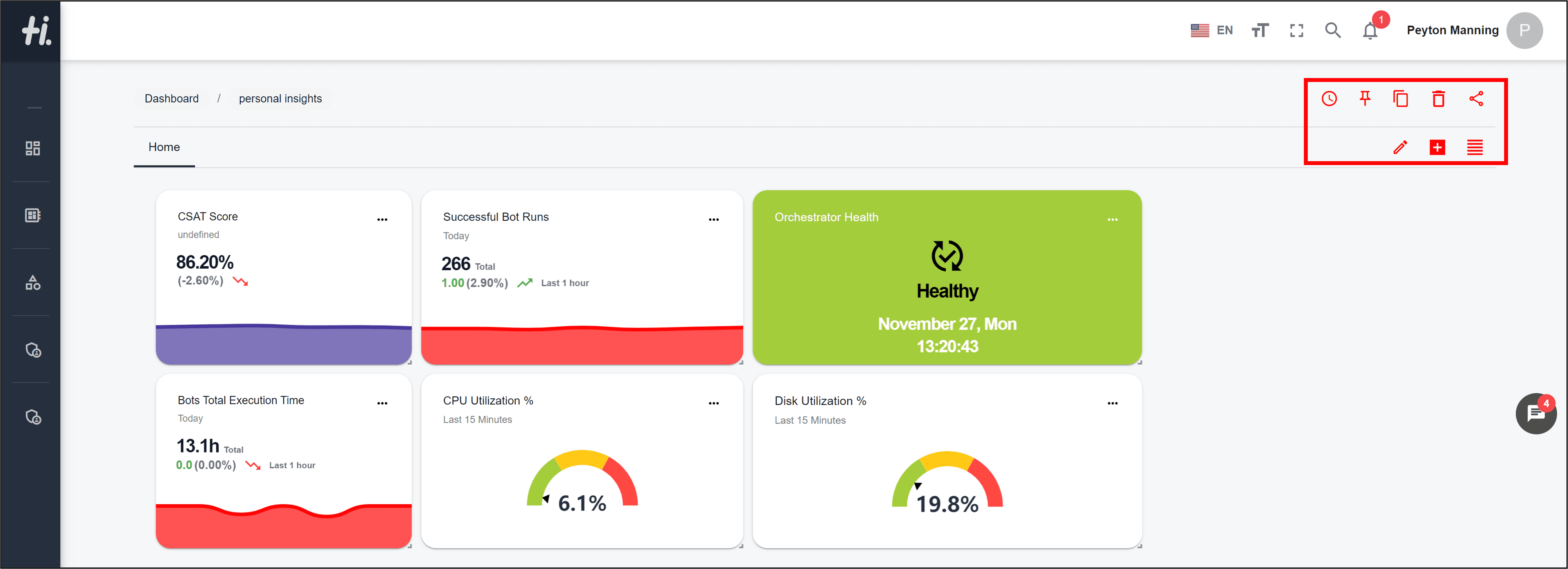
Task: Switch language using the EN flag selector
Action: tap(1211, 31)
